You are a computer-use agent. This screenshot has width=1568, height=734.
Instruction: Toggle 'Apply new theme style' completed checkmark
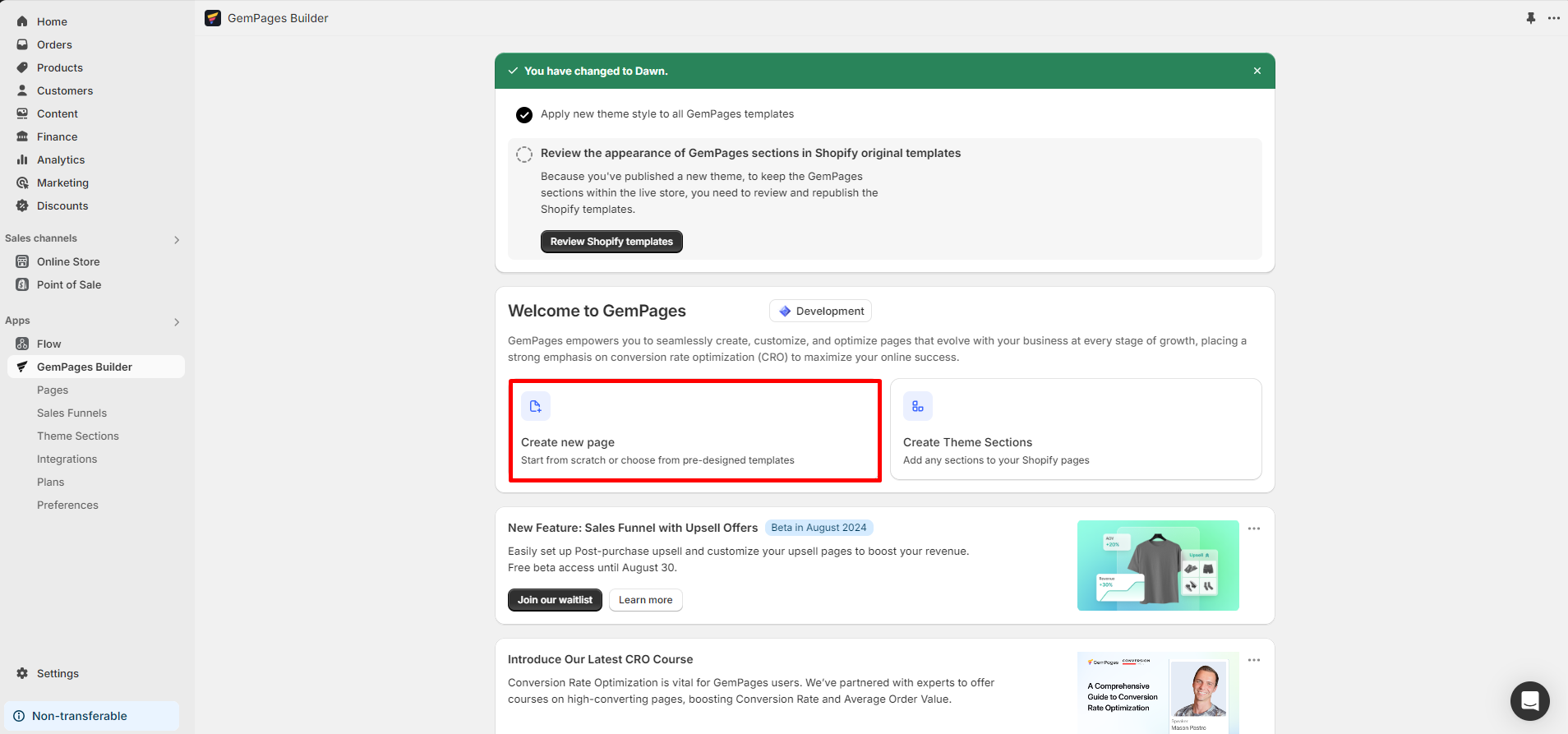(x=524, y=115)
